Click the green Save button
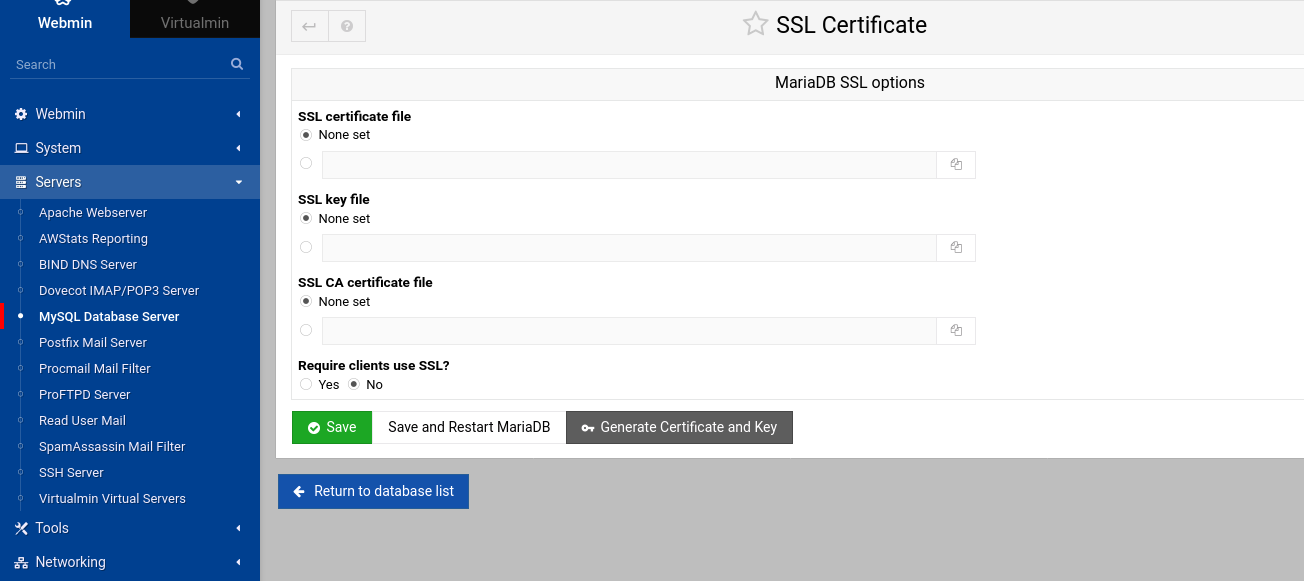The width and height of the screenshot is (1304, 581). [331, 427]
